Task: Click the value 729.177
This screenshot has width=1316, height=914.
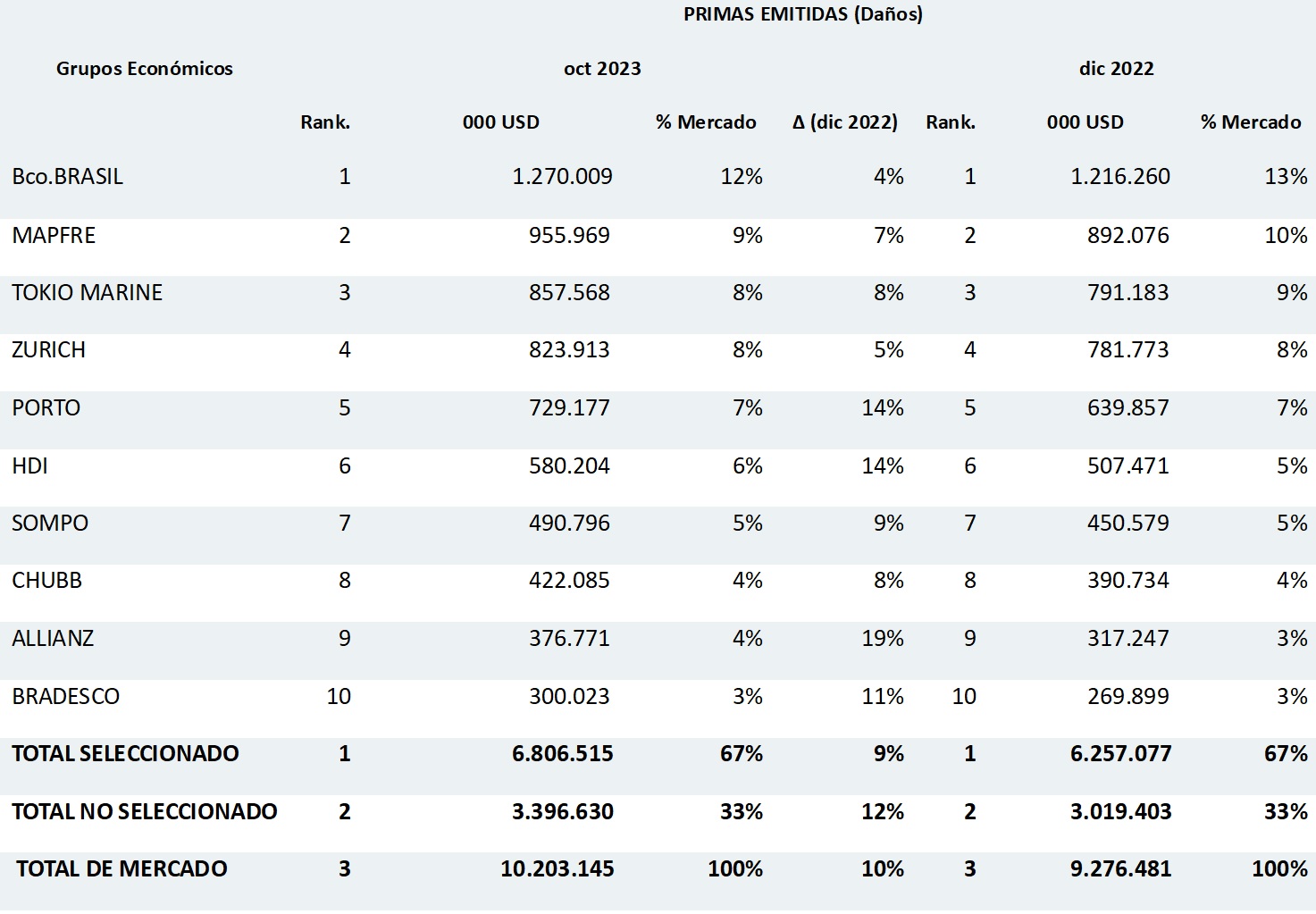Action: (x=570, y=408)
